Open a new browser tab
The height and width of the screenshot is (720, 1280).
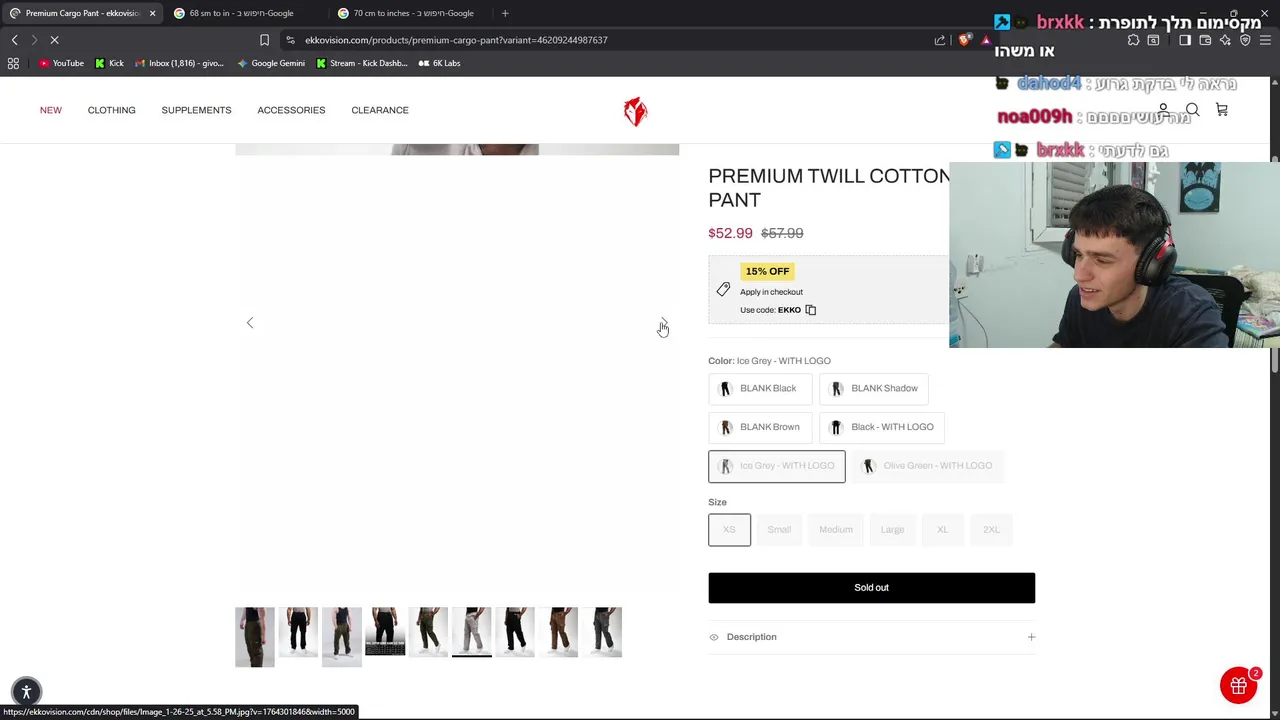[505, 13]
